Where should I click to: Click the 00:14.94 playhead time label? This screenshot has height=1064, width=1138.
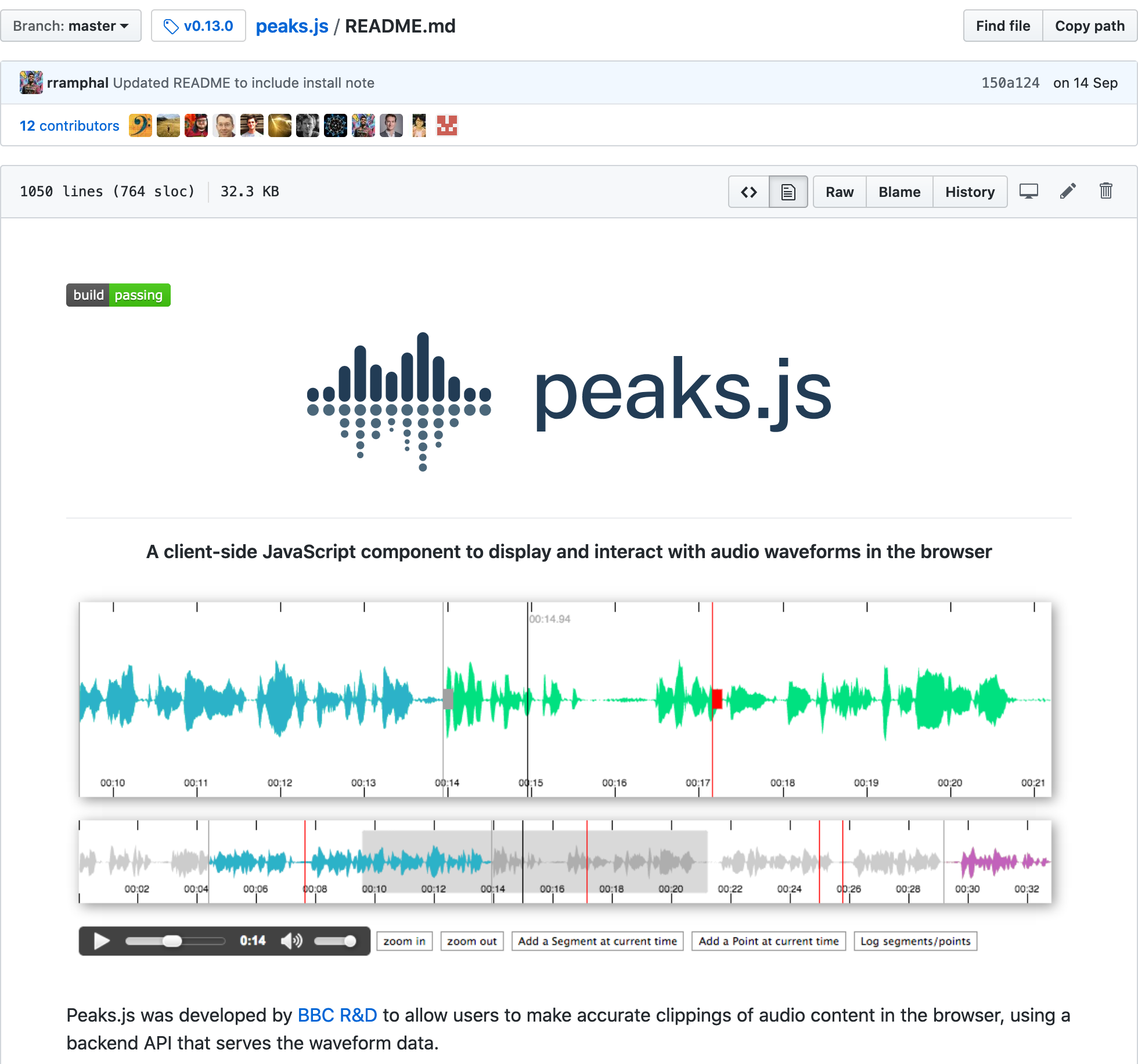[x=550, y=619]
